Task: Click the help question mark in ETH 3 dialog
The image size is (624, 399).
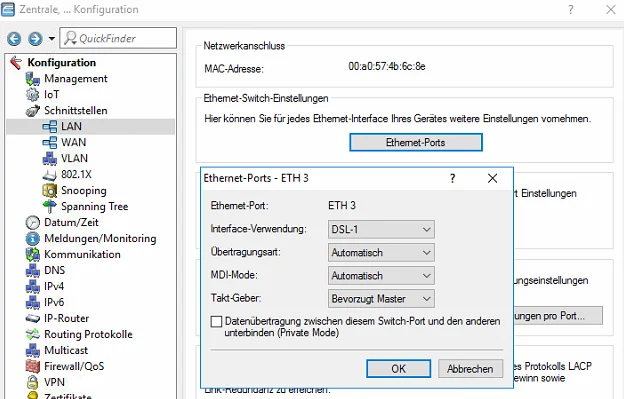Action: [452, 178]
